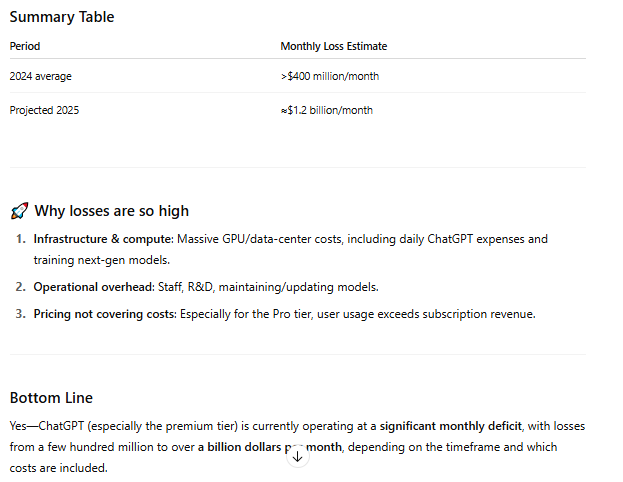
Task: Click Operational overhead bold text
Action: click(x=94, y=287)
